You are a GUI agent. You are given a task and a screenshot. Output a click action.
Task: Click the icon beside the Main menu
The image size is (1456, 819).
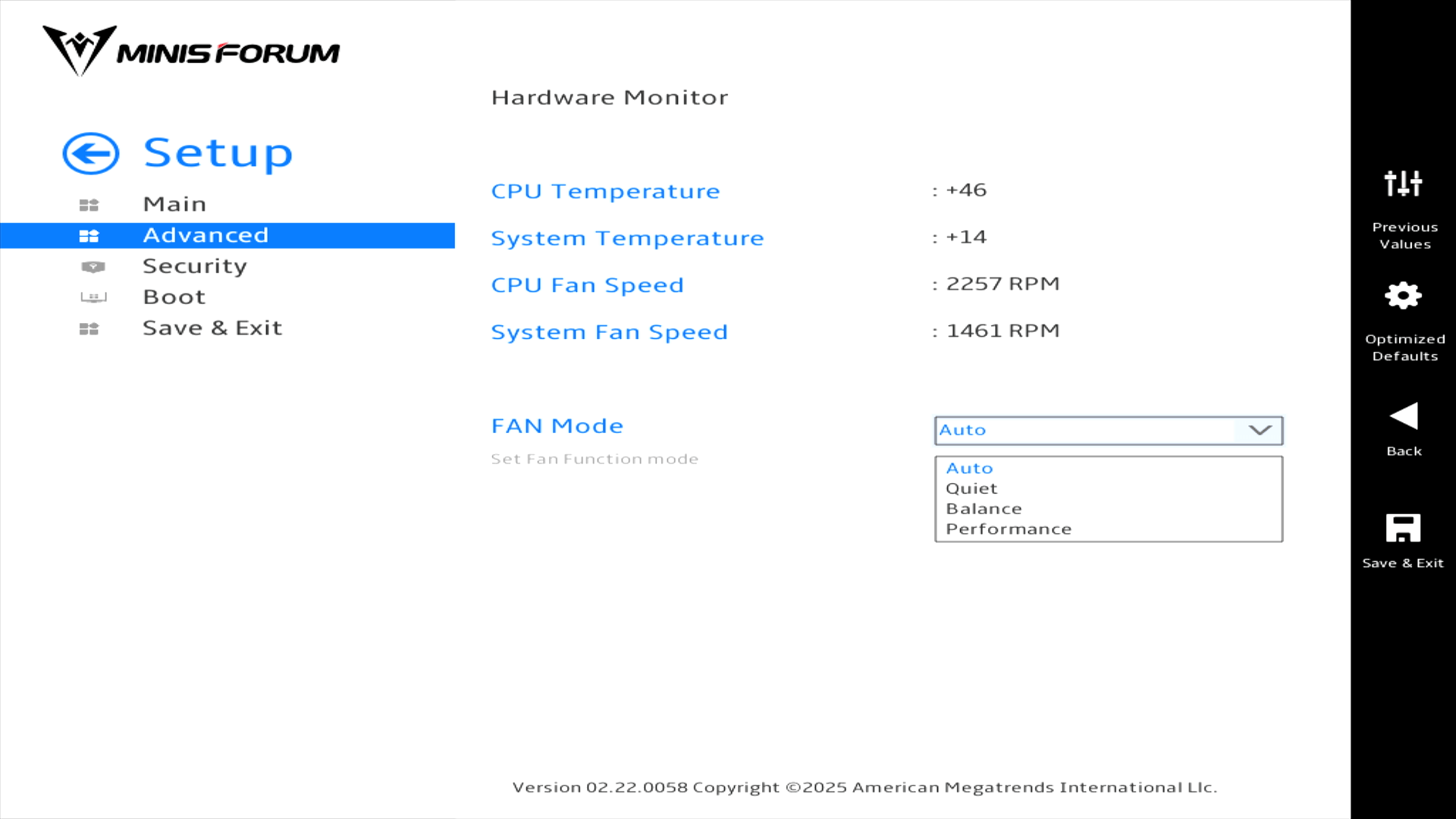(x=89, y=205)
